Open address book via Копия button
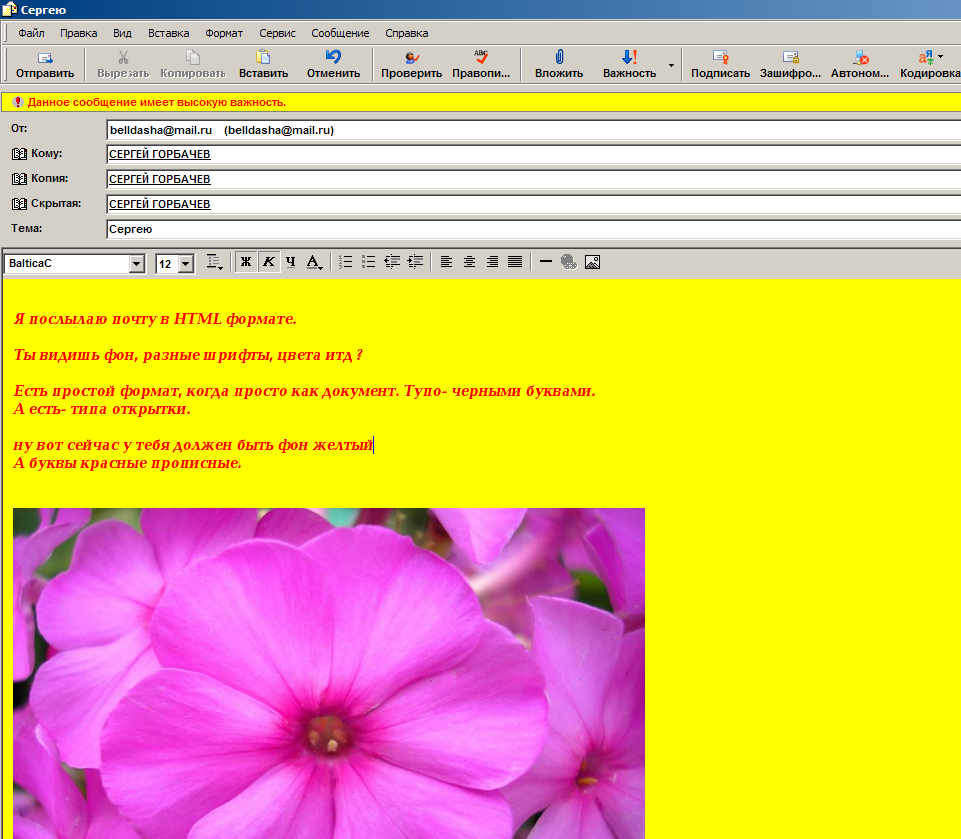This screenshot has height=839, width=961. click(x=40, y=178)
